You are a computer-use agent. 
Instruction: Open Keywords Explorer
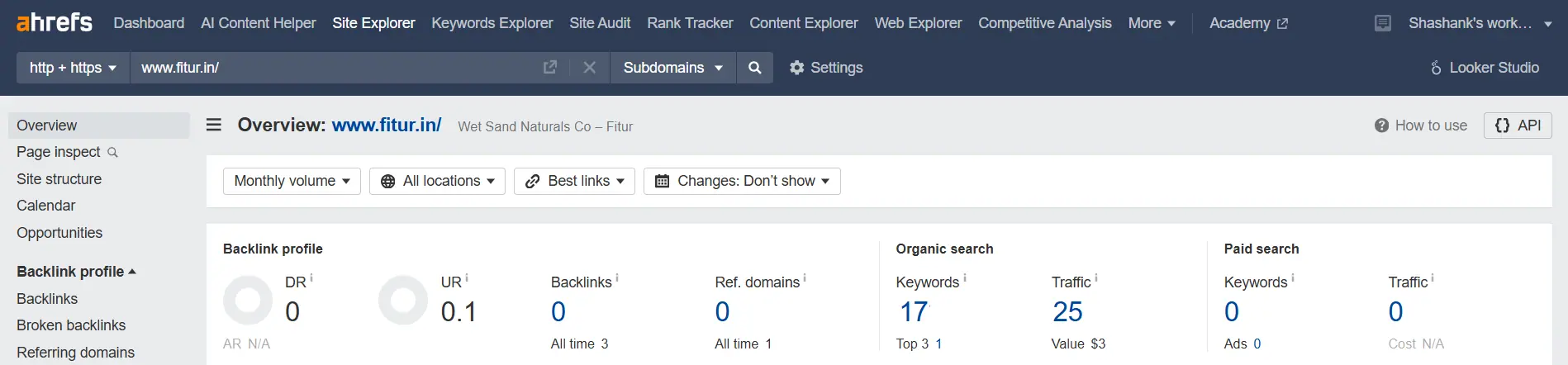click(x=492, y=23)
